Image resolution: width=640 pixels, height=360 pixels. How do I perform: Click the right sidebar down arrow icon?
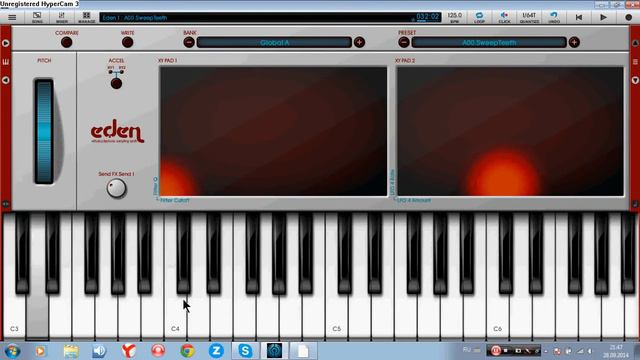pos(635,80)
